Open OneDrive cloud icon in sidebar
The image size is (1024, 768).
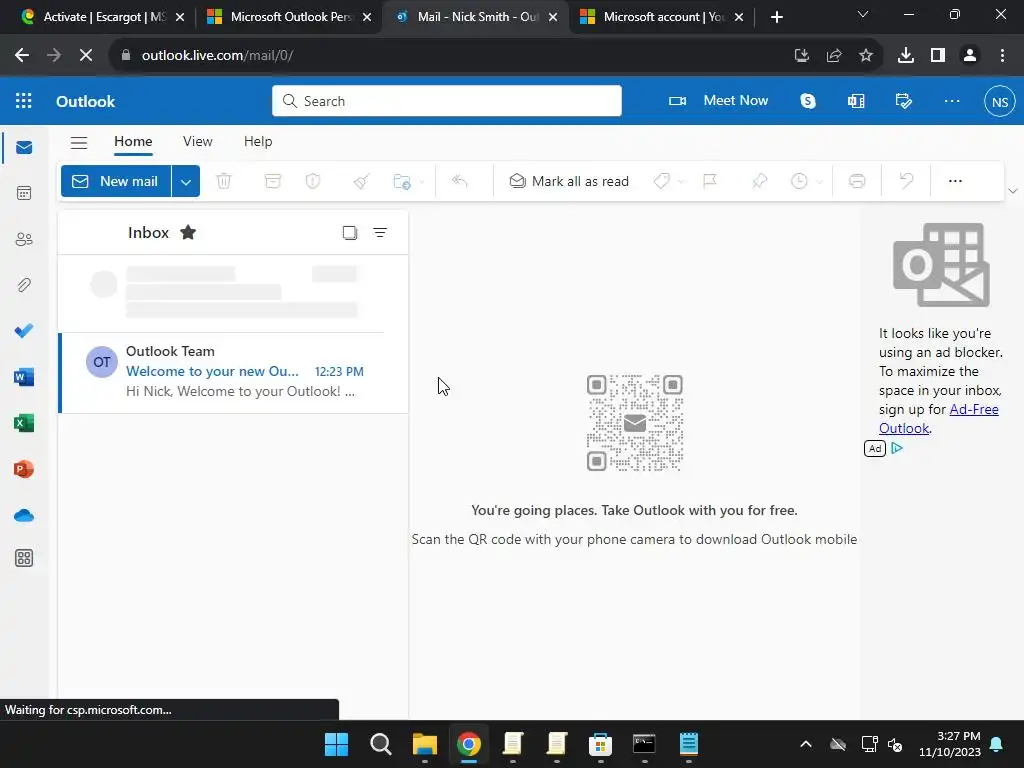24,515
